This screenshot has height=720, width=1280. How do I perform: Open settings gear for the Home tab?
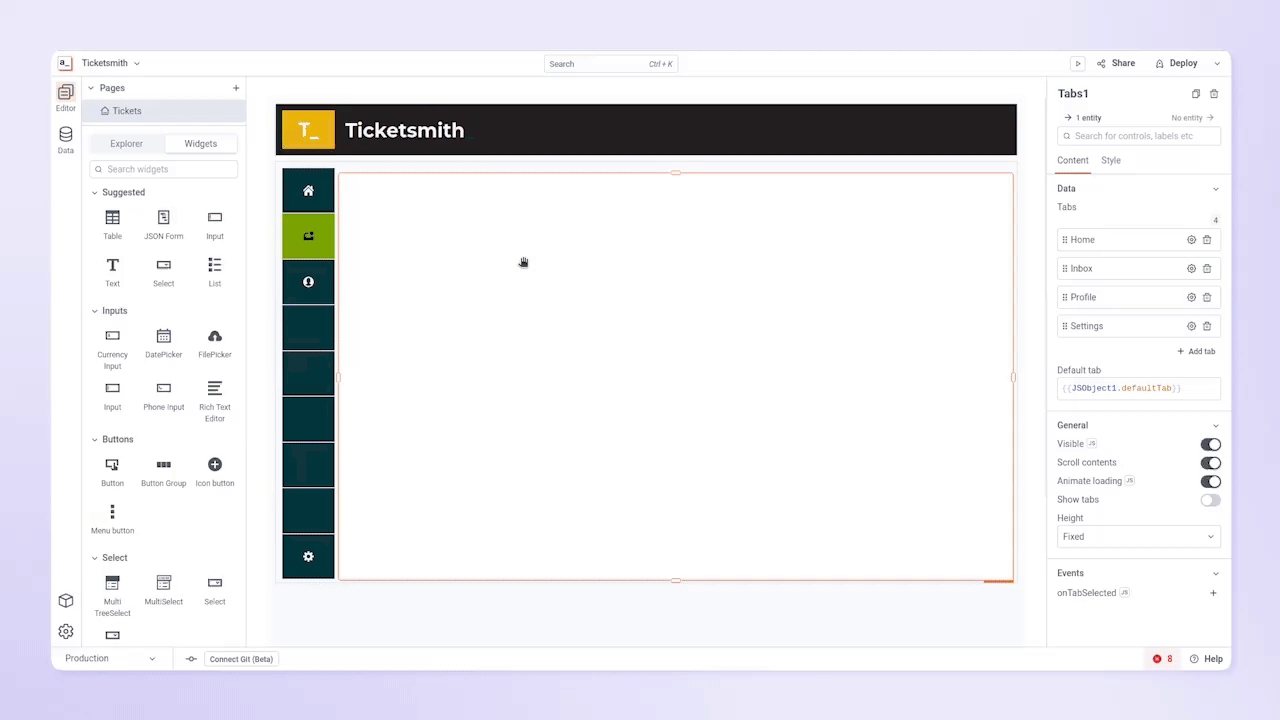point(1191,239)
